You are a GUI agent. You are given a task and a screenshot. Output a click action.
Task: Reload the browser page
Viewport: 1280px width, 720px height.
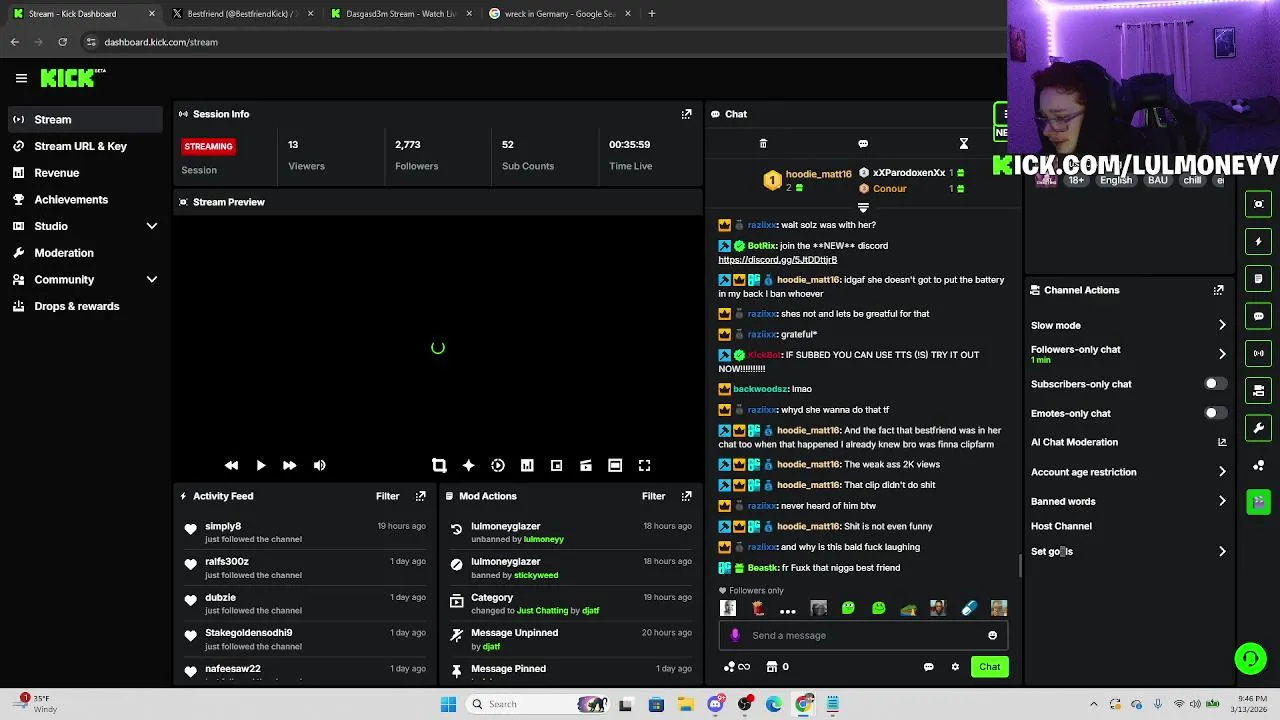(x=62, y=42)
